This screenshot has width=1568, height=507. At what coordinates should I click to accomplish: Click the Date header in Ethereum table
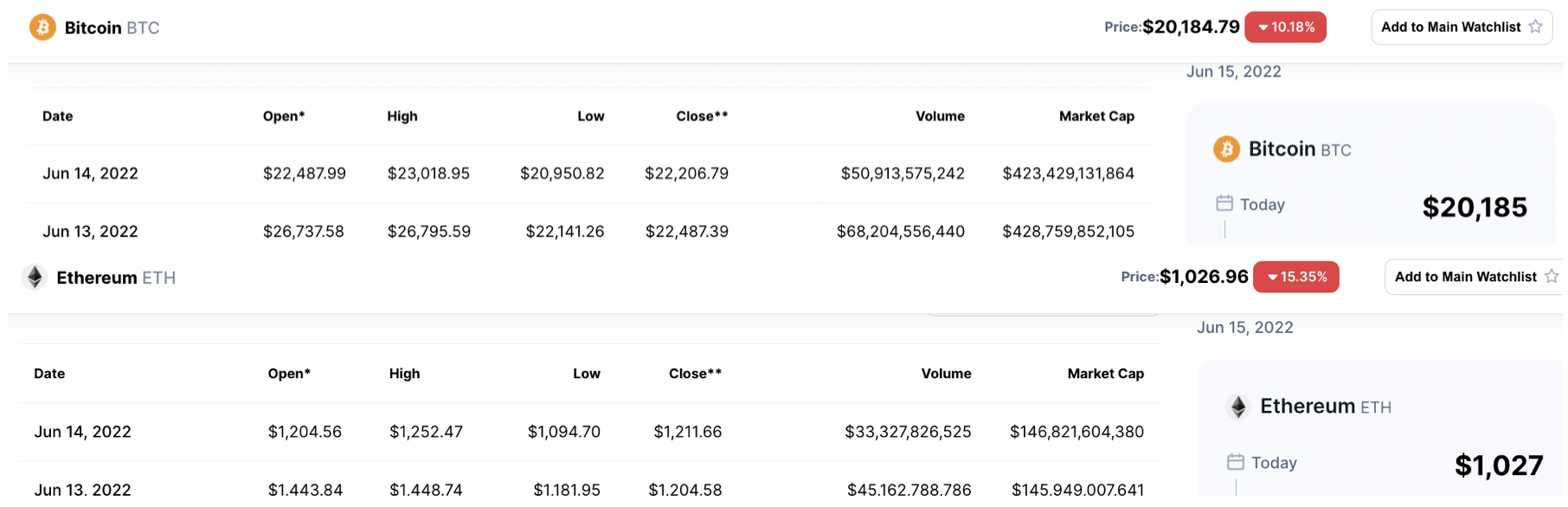click(49, 374)
